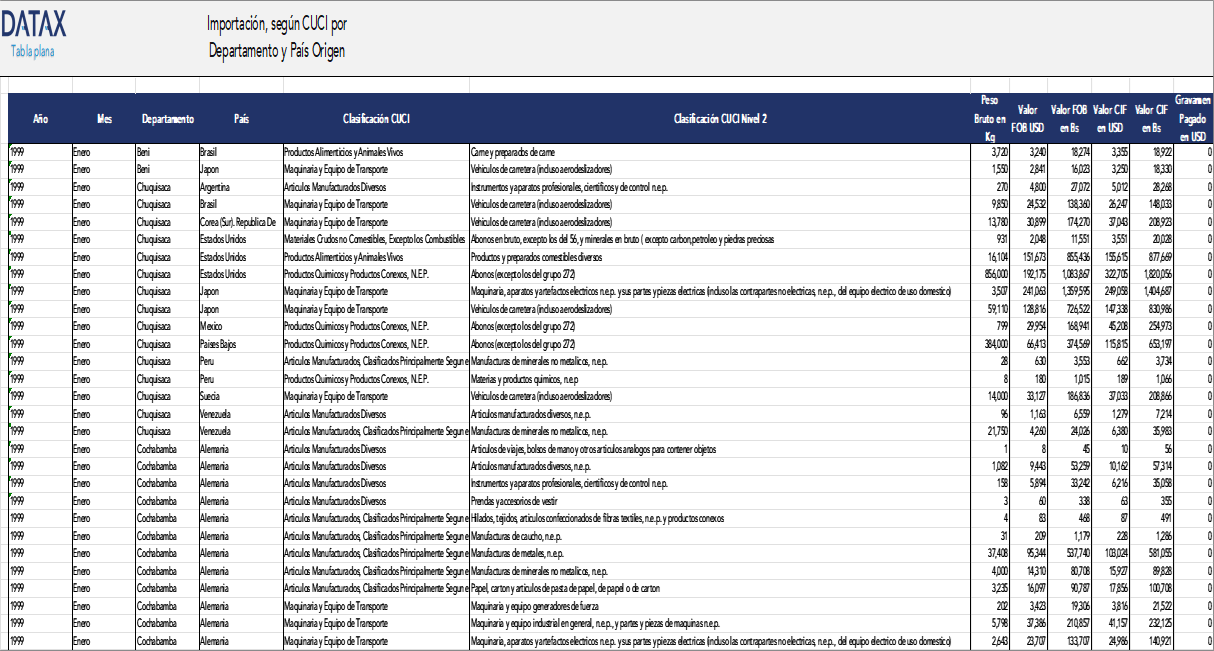Click the Peso Bruto en Kg header
Viewport: 1214px width, 651px height.
(989, 119)
